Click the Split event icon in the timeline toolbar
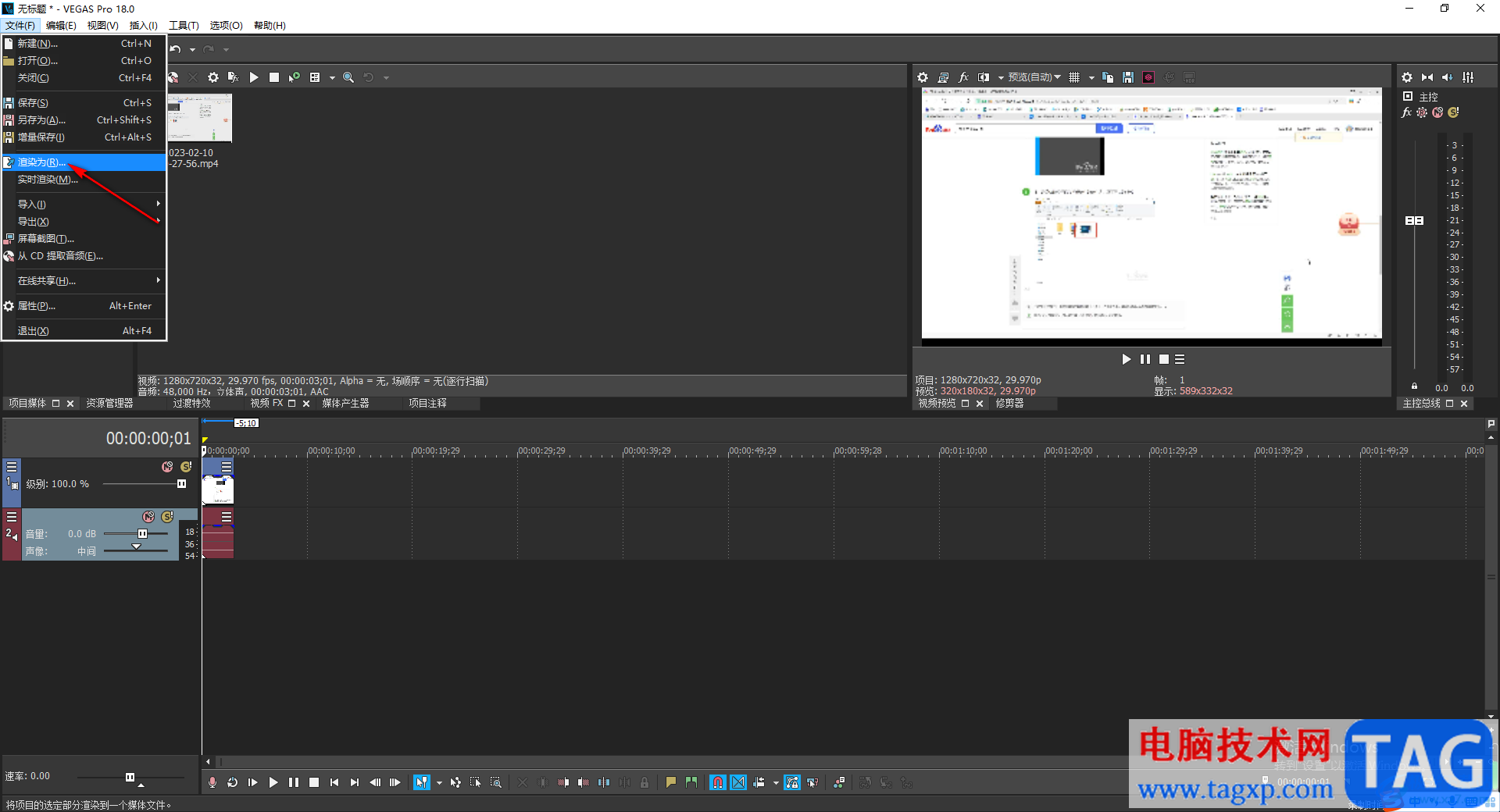This screenshot has width=1500, height=812. (604, 782)
